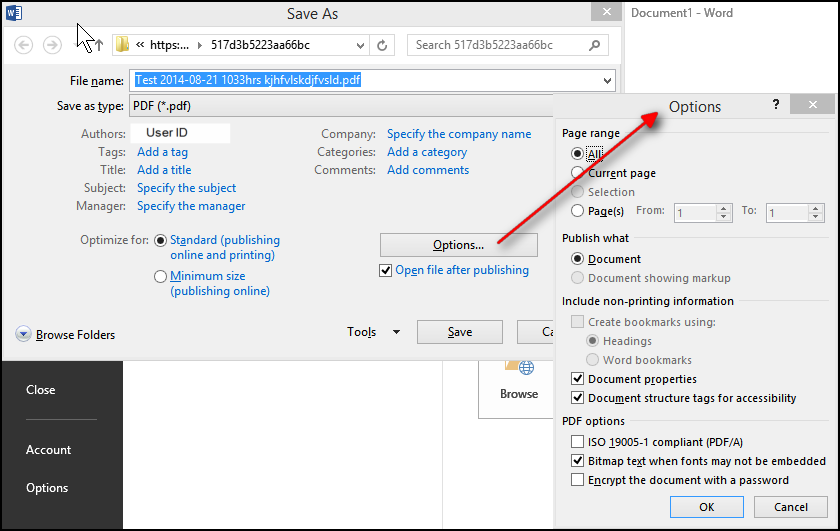Click the folder icon in the address bar
The height and width of the screenshot is (531, 840).
coord(123,44)
